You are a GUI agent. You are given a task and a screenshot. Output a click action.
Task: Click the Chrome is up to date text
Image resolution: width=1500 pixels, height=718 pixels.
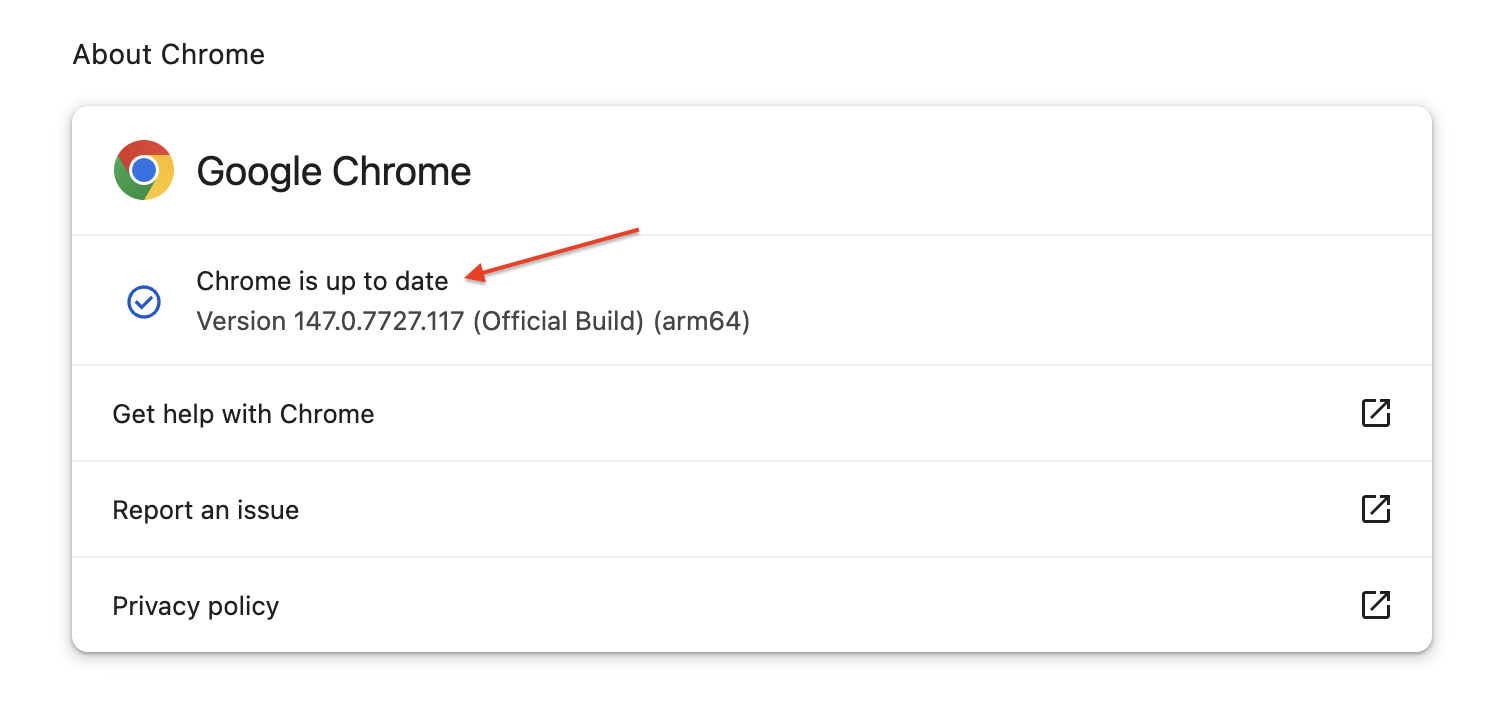pos(322,281)
